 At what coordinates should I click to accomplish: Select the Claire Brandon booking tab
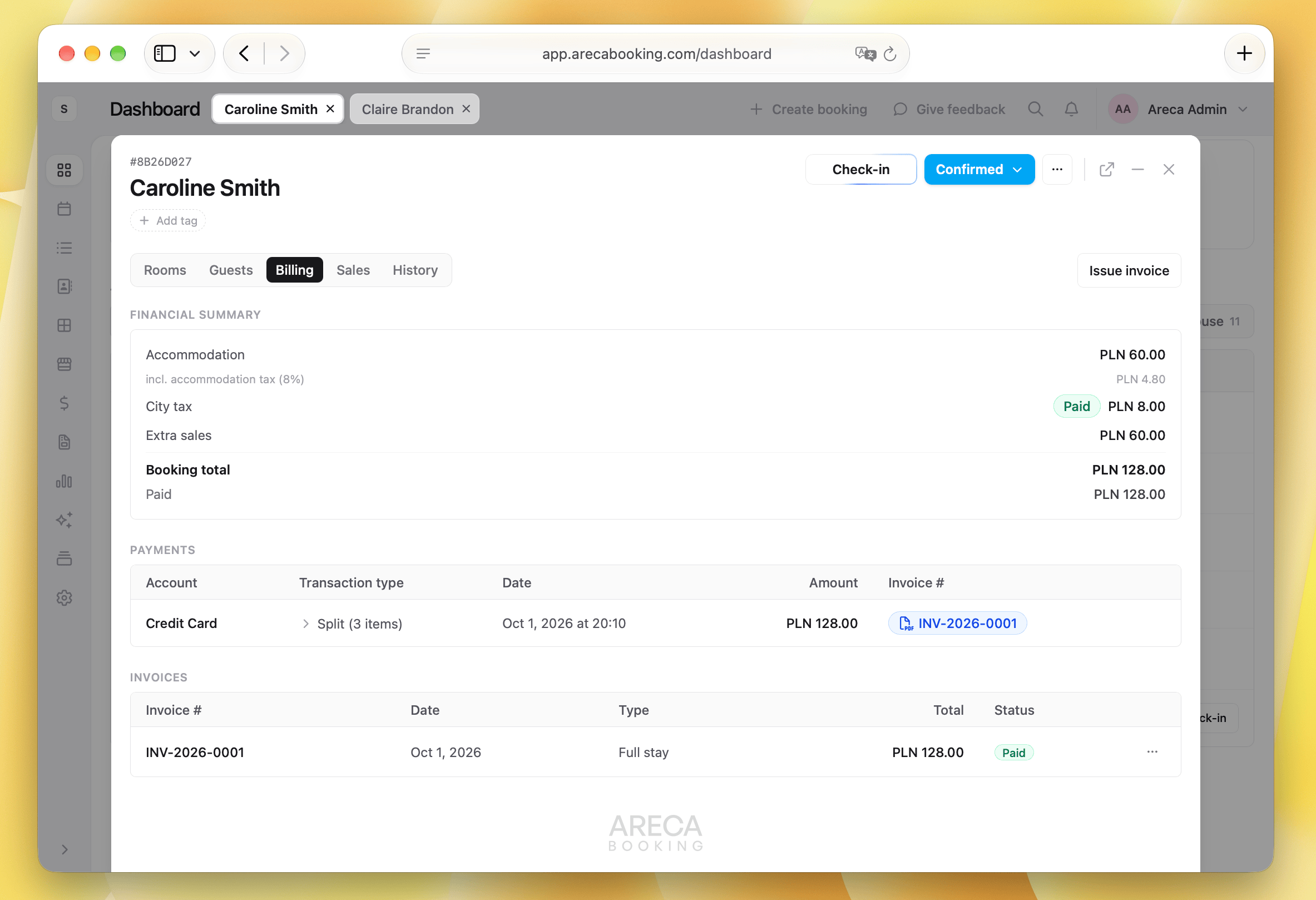coord(407,110)
